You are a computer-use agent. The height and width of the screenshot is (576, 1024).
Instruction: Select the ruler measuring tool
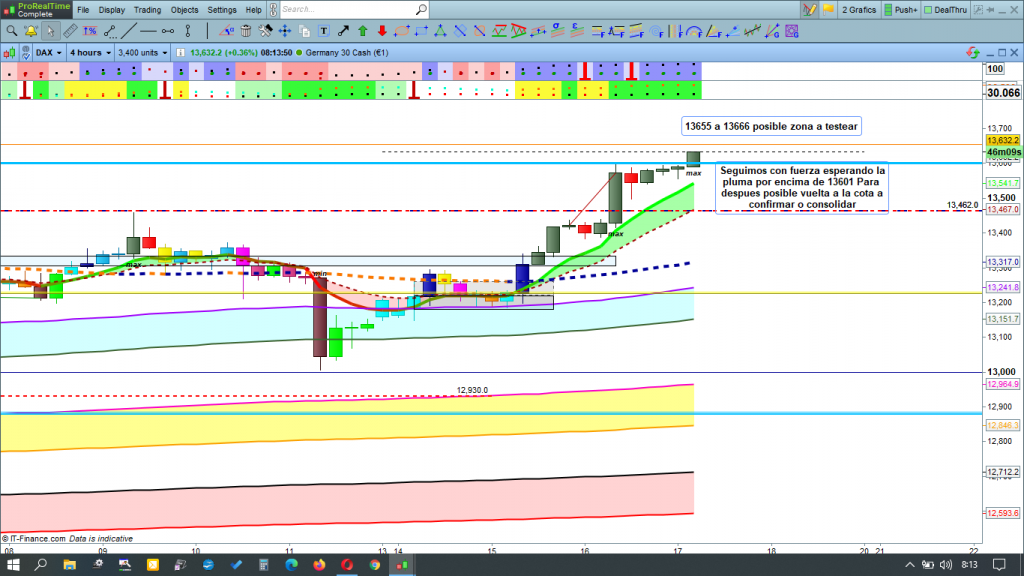click(70, 30)
